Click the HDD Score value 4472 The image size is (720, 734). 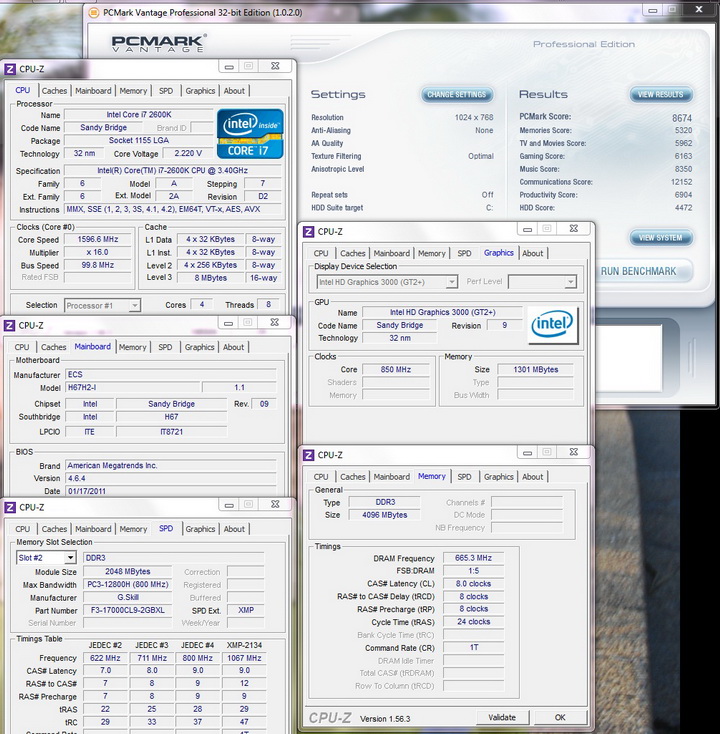tap(683, 207)
